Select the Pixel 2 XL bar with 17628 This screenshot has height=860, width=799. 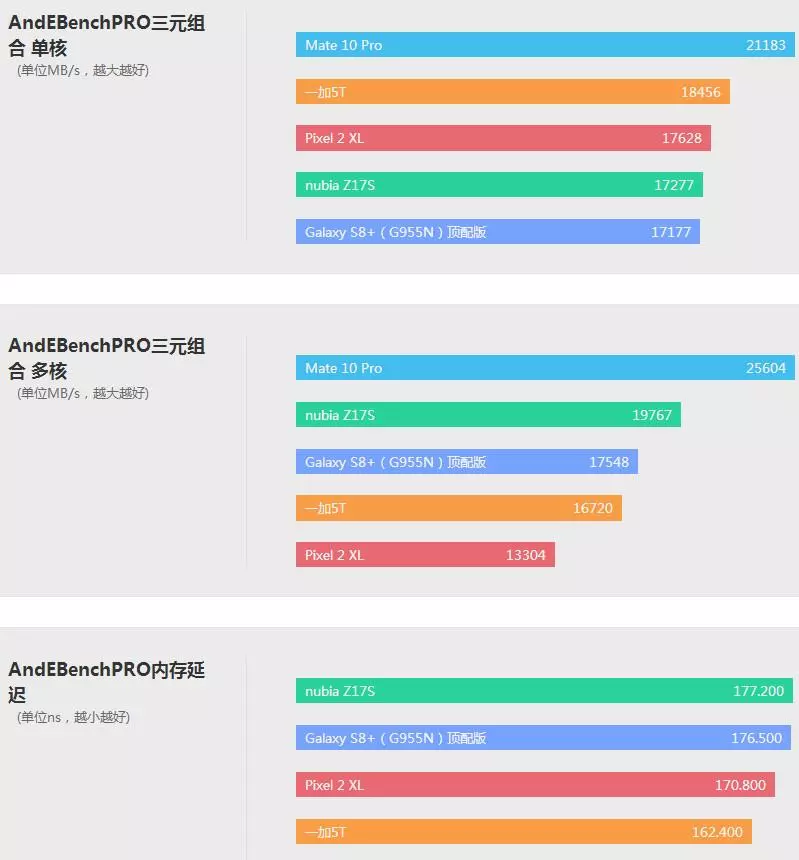click(503, 138)
